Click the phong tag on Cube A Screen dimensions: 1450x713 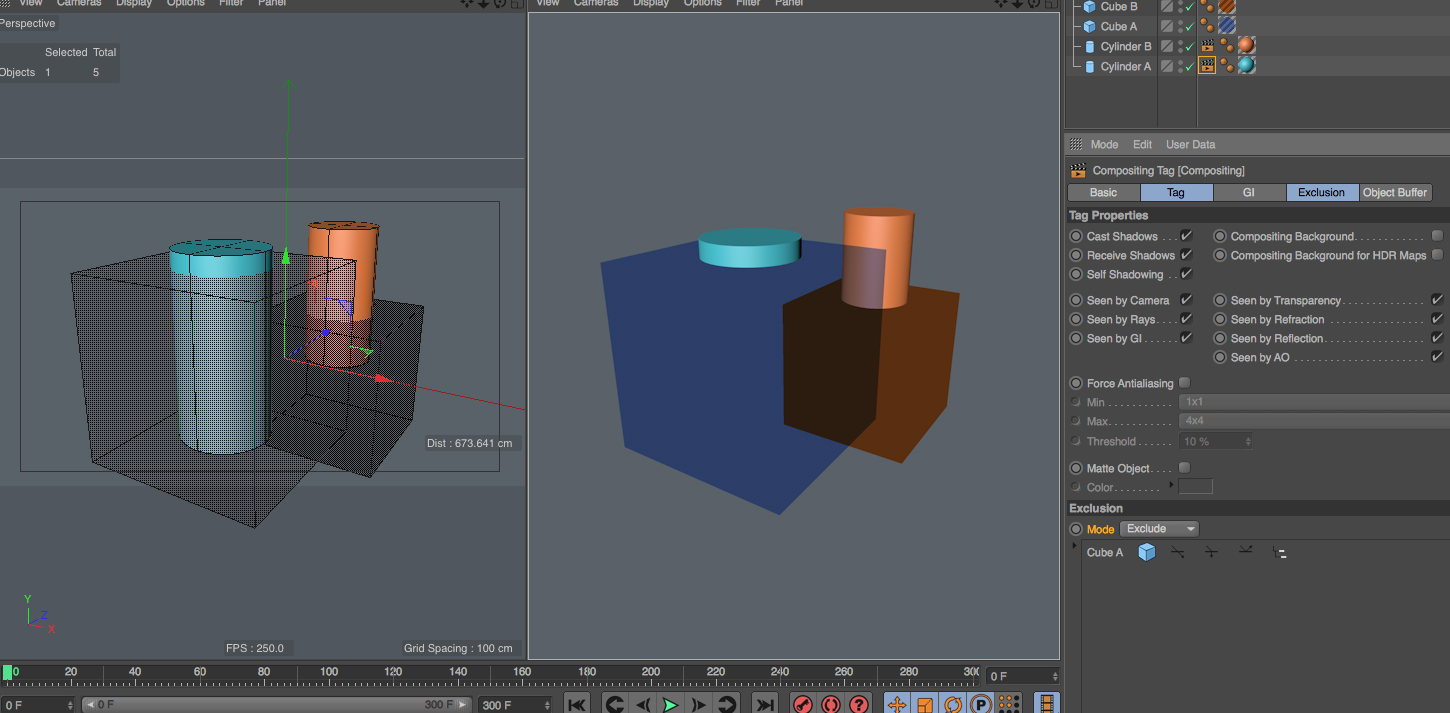1208,26
